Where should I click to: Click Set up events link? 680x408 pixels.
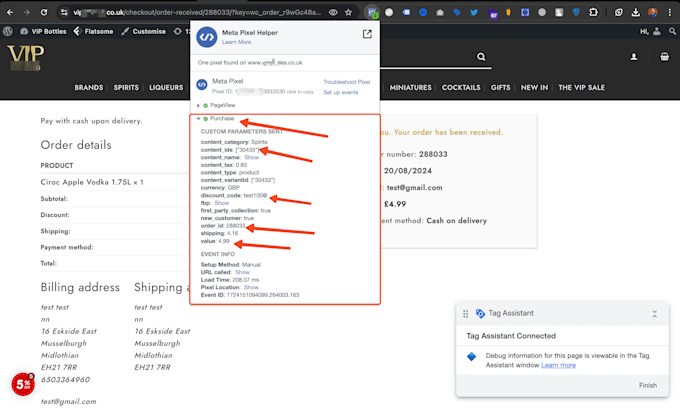pos(341,92)
